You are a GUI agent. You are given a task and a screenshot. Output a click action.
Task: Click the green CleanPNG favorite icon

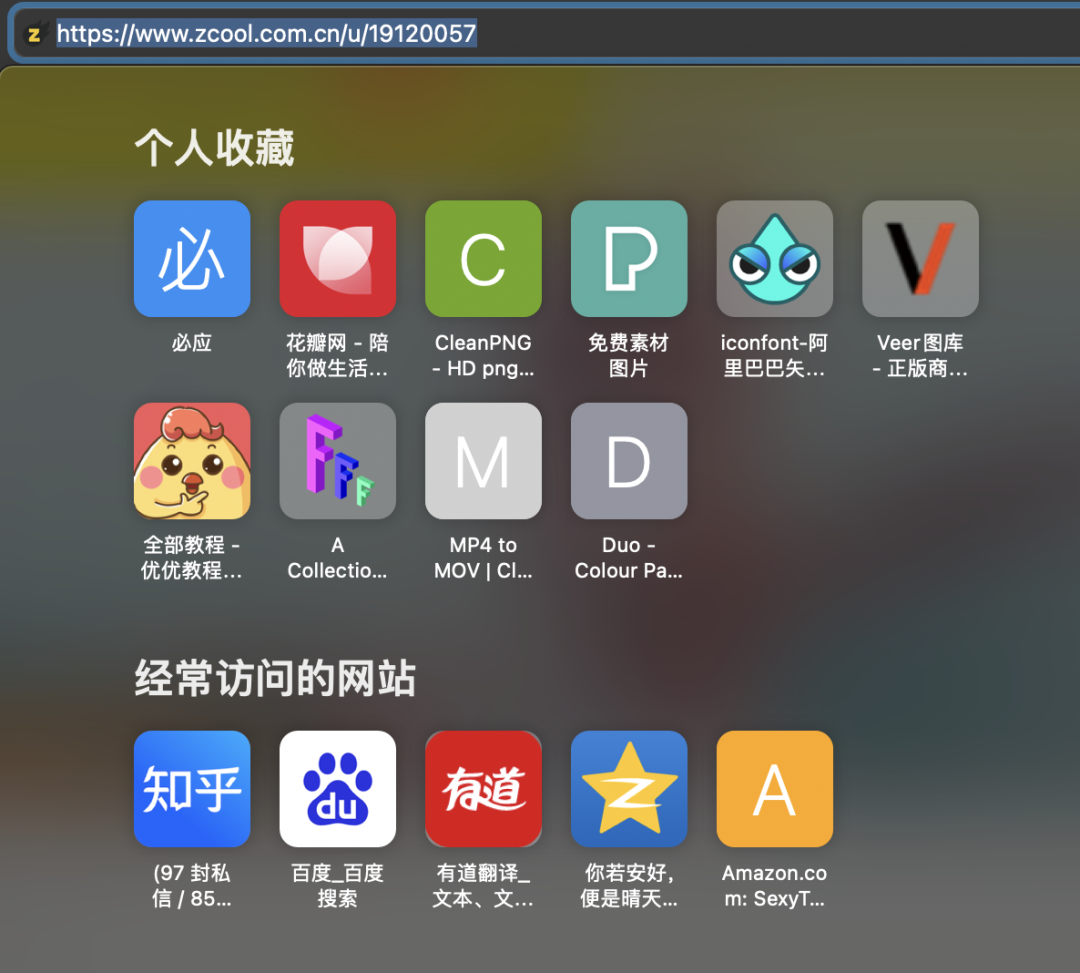[x=483, y=259]
